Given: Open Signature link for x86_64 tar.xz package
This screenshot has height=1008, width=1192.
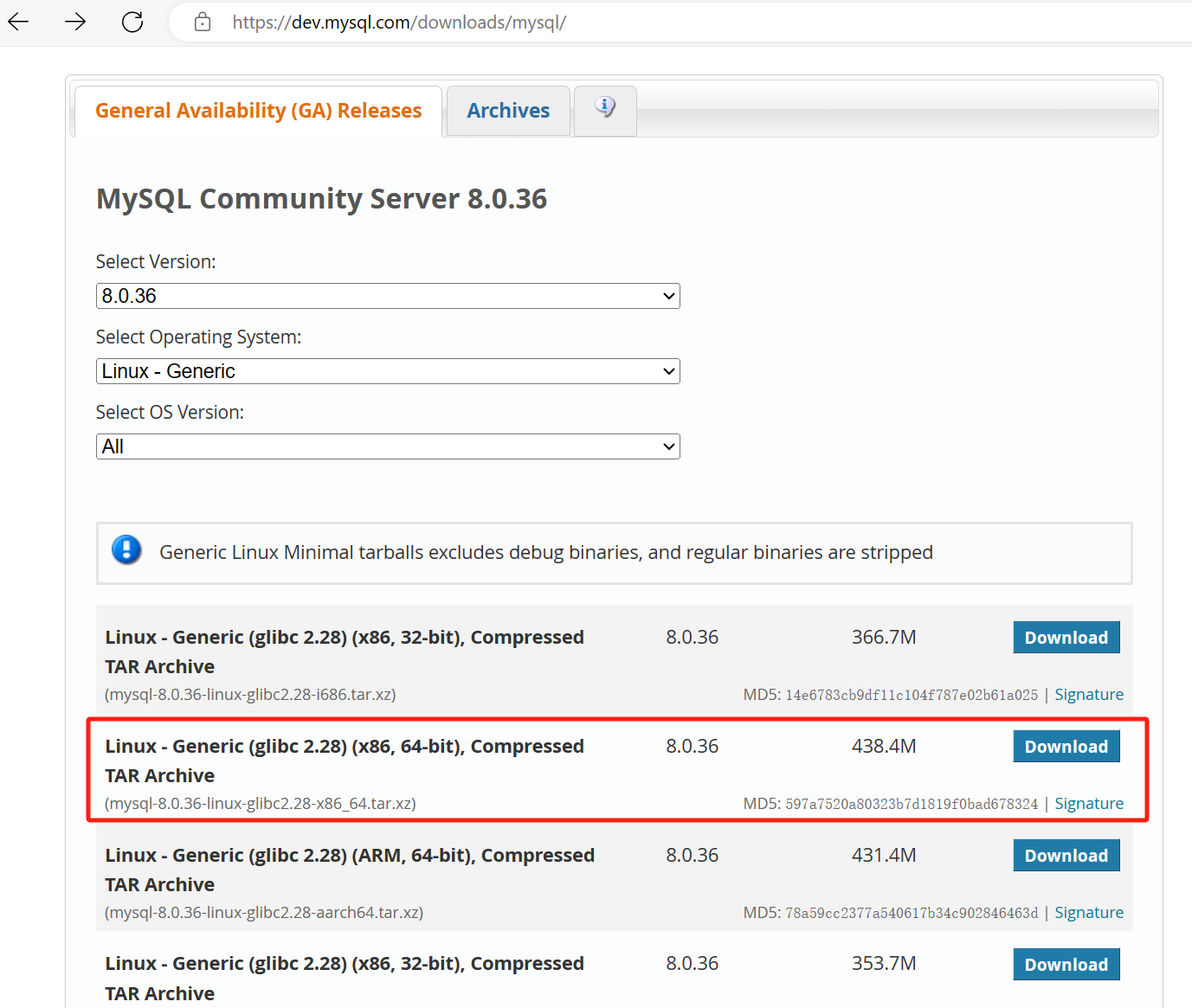Looking at the screenshot, I should (x=1089, y=804).
